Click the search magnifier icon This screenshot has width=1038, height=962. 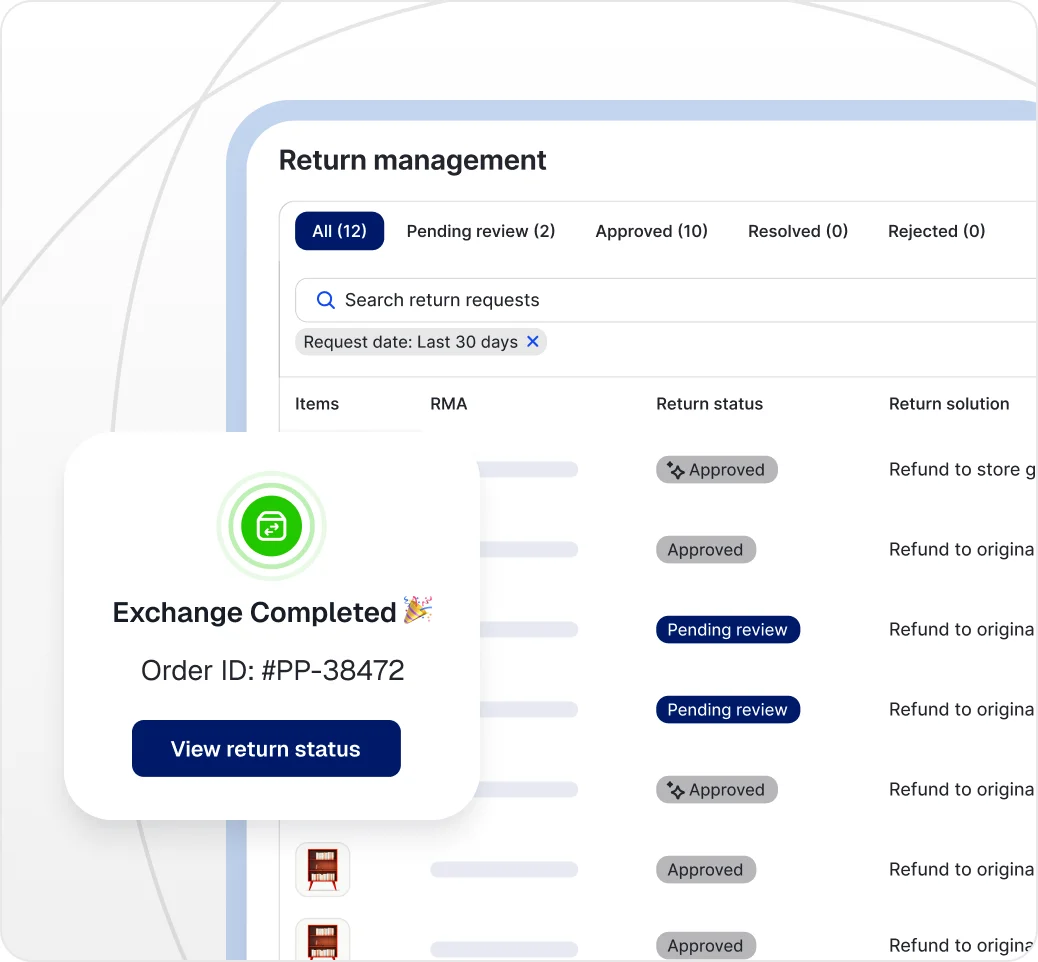[x=326, y=300]
